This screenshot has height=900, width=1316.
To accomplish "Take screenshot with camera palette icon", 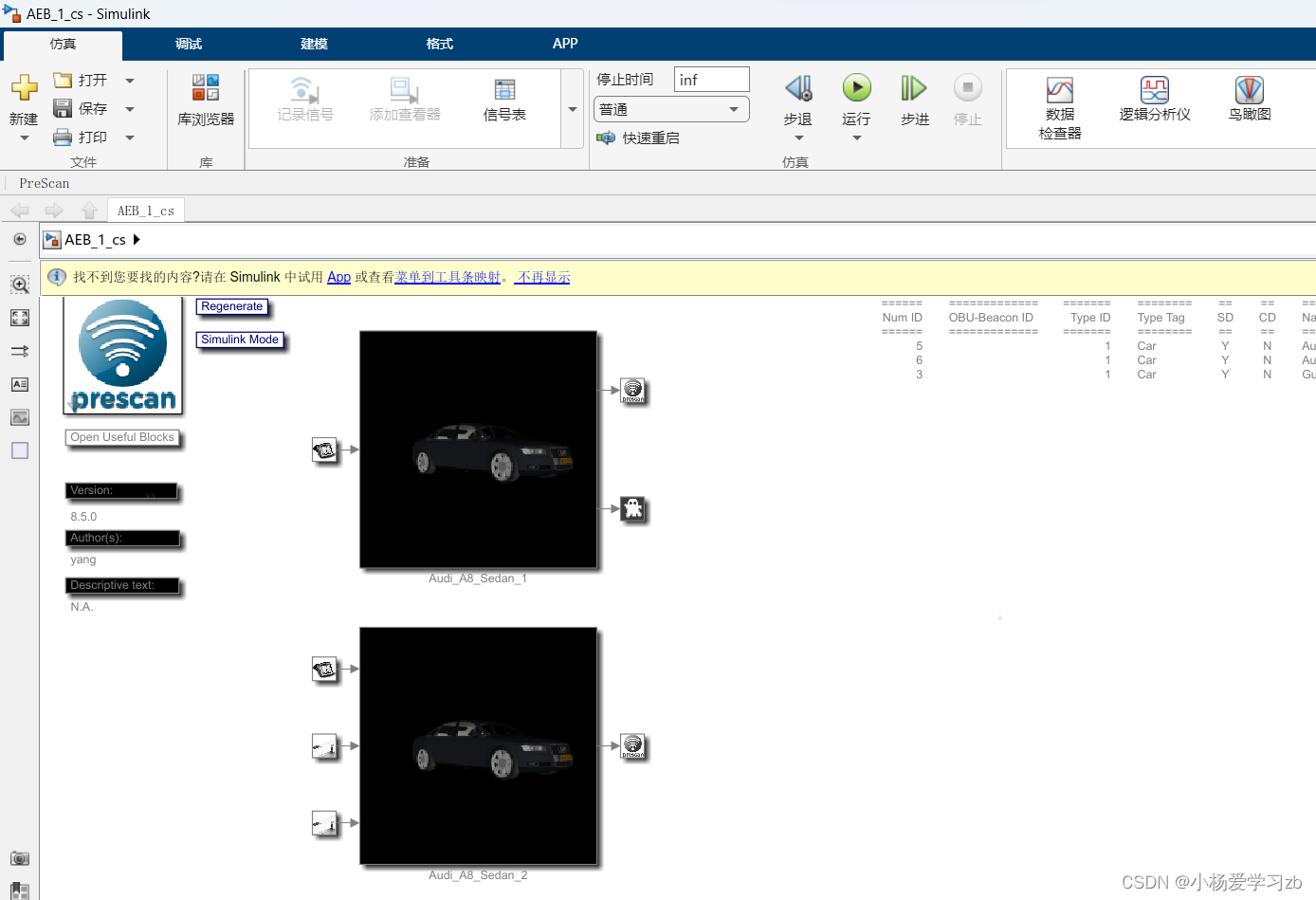I will pos(20,858).
